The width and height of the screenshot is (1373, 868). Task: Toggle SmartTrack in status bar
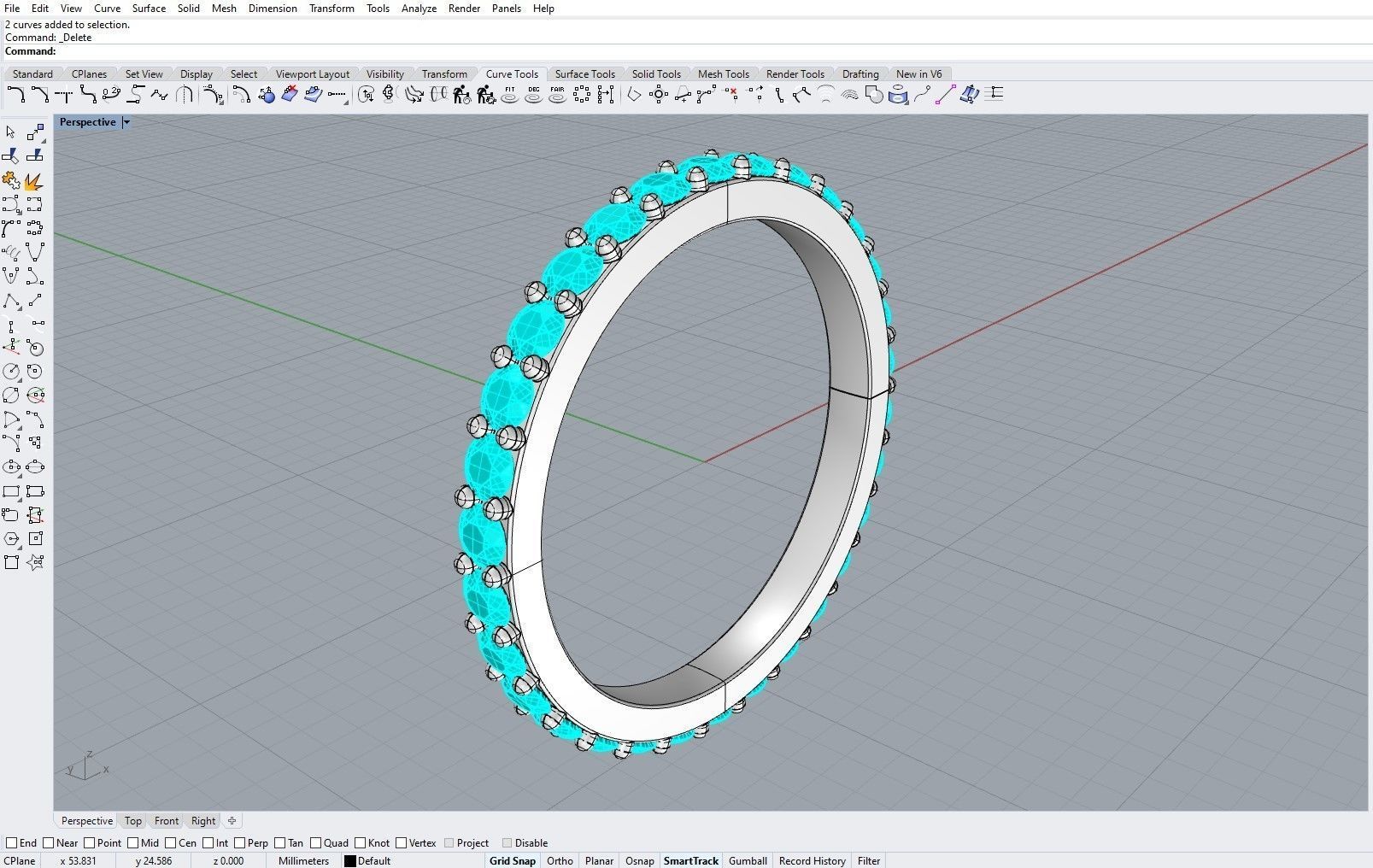[691, 861]
